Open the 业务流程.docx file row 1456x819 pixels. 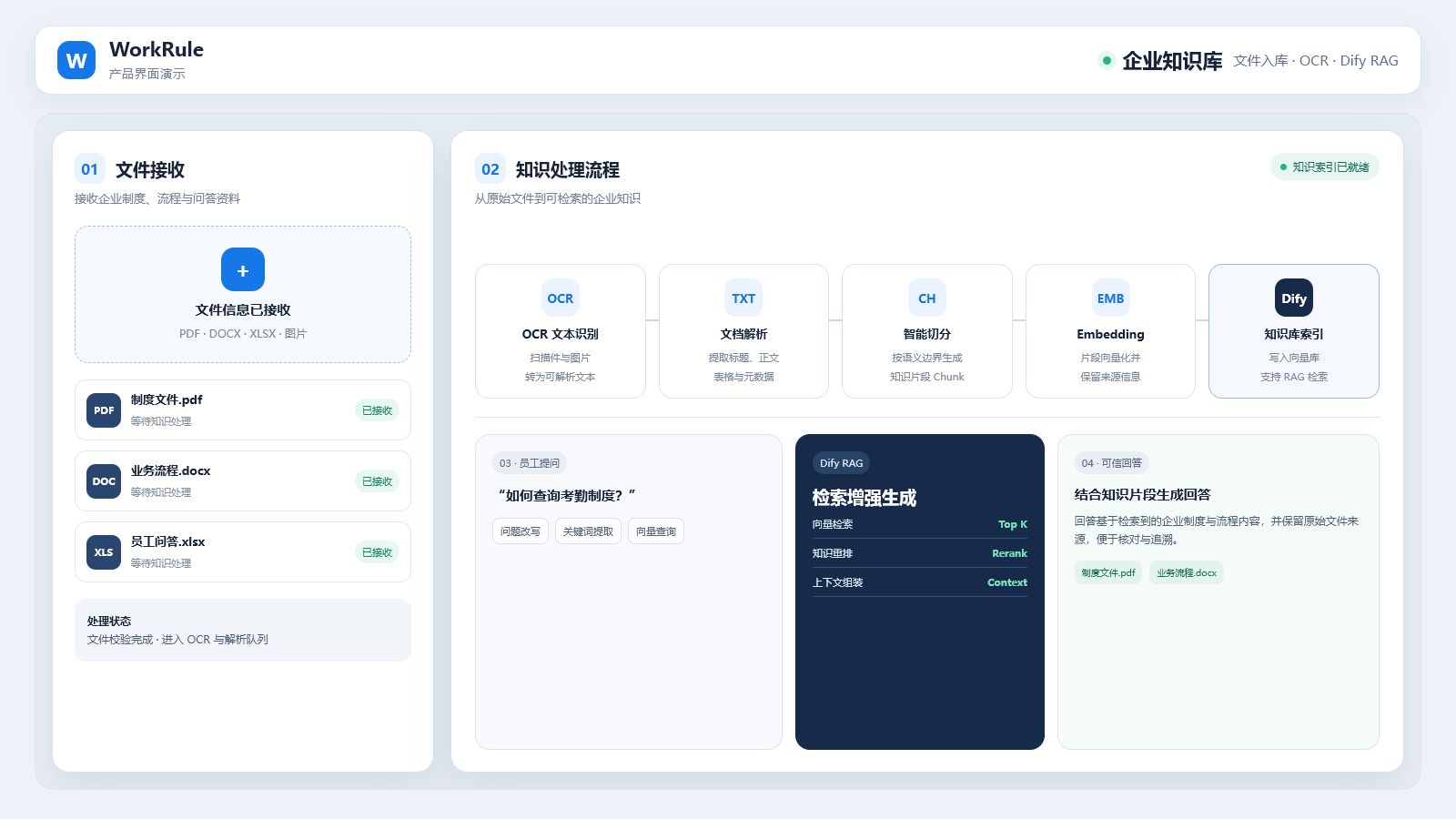[x=243, y=481]
